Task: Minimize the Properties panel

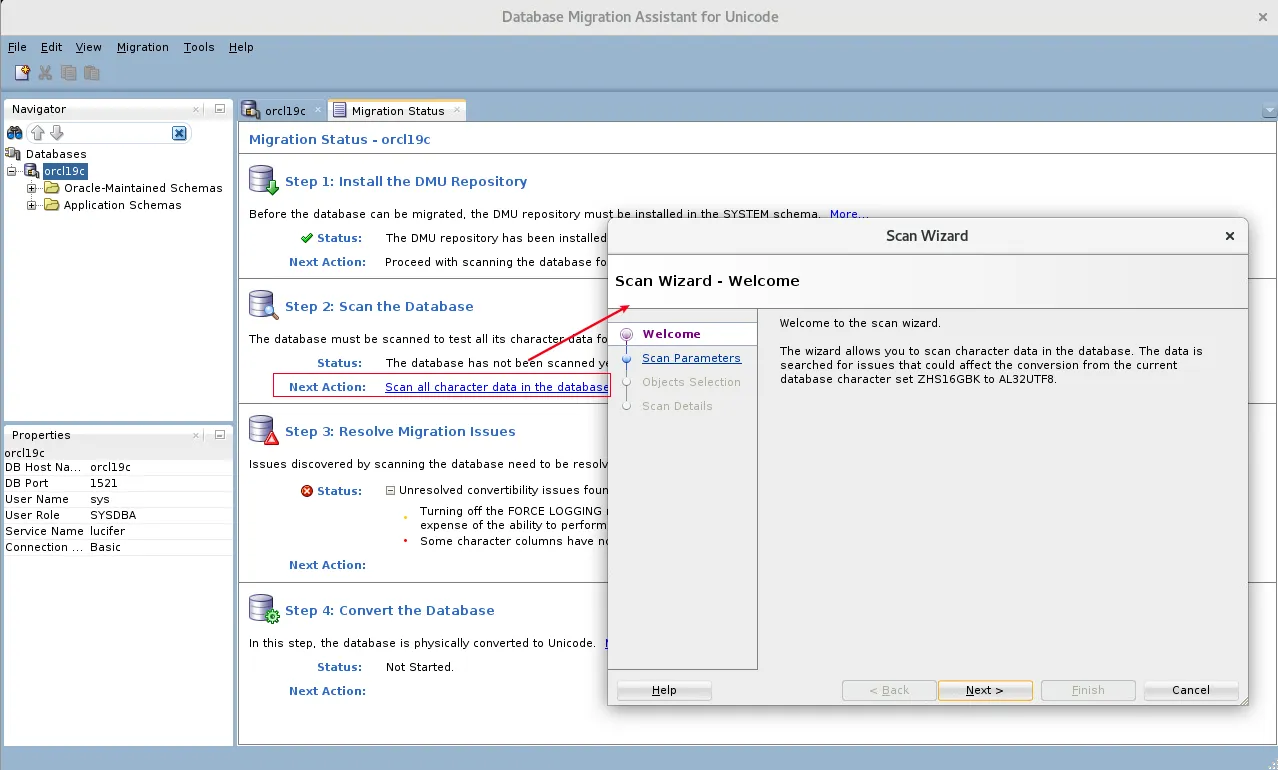Action: [x=218, y=434]
